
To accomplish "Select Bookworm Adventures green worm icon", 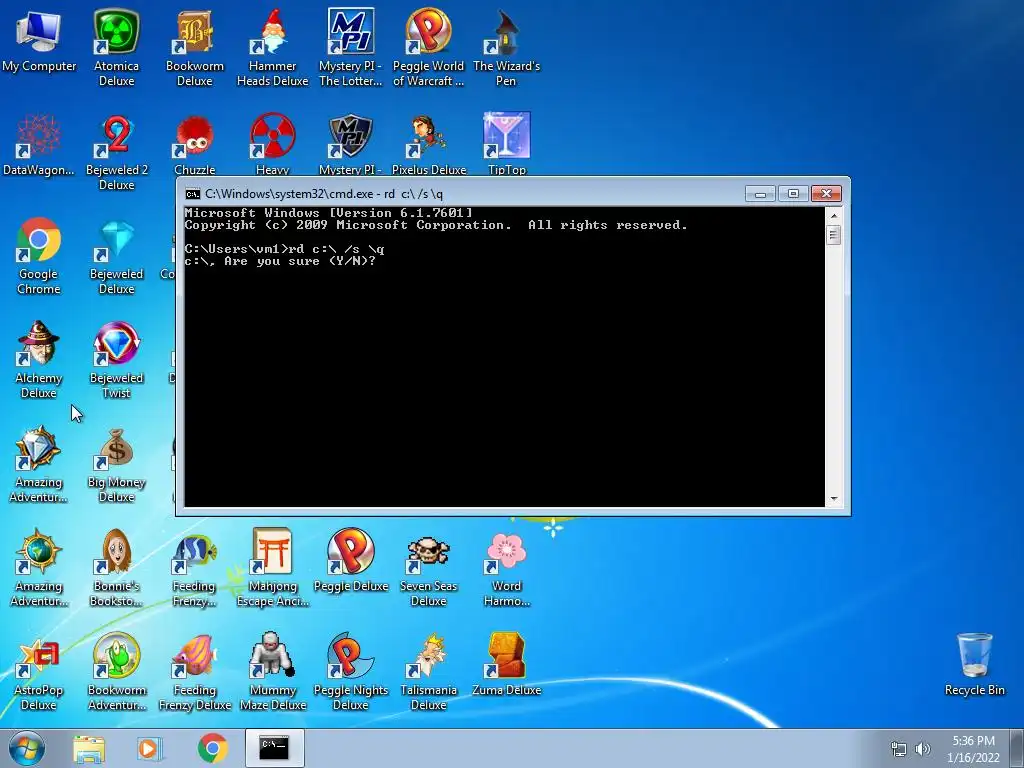I will click(x=116, y=672).
